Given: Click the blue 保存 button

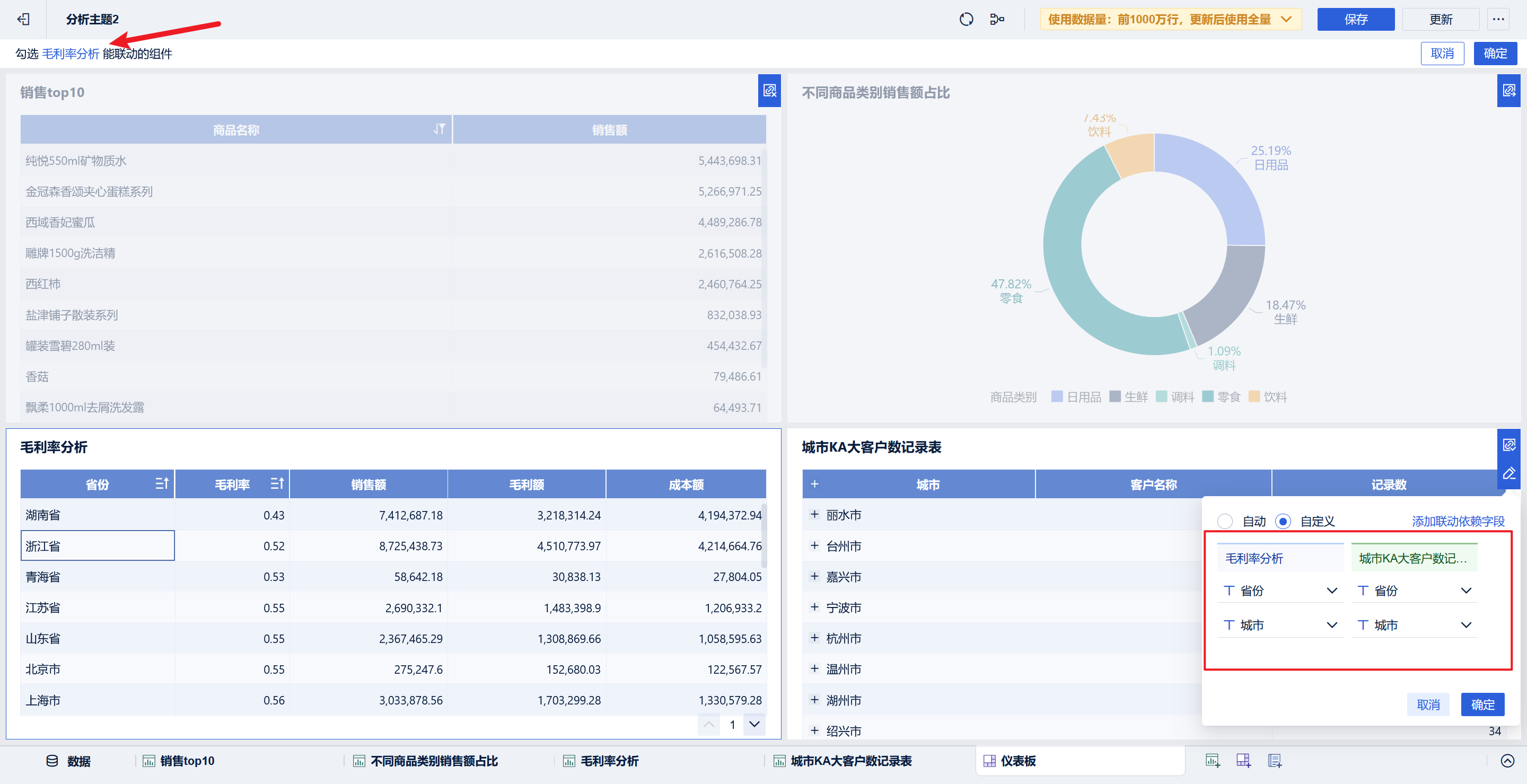Looking at the screenshot, I should point(1355,20).
